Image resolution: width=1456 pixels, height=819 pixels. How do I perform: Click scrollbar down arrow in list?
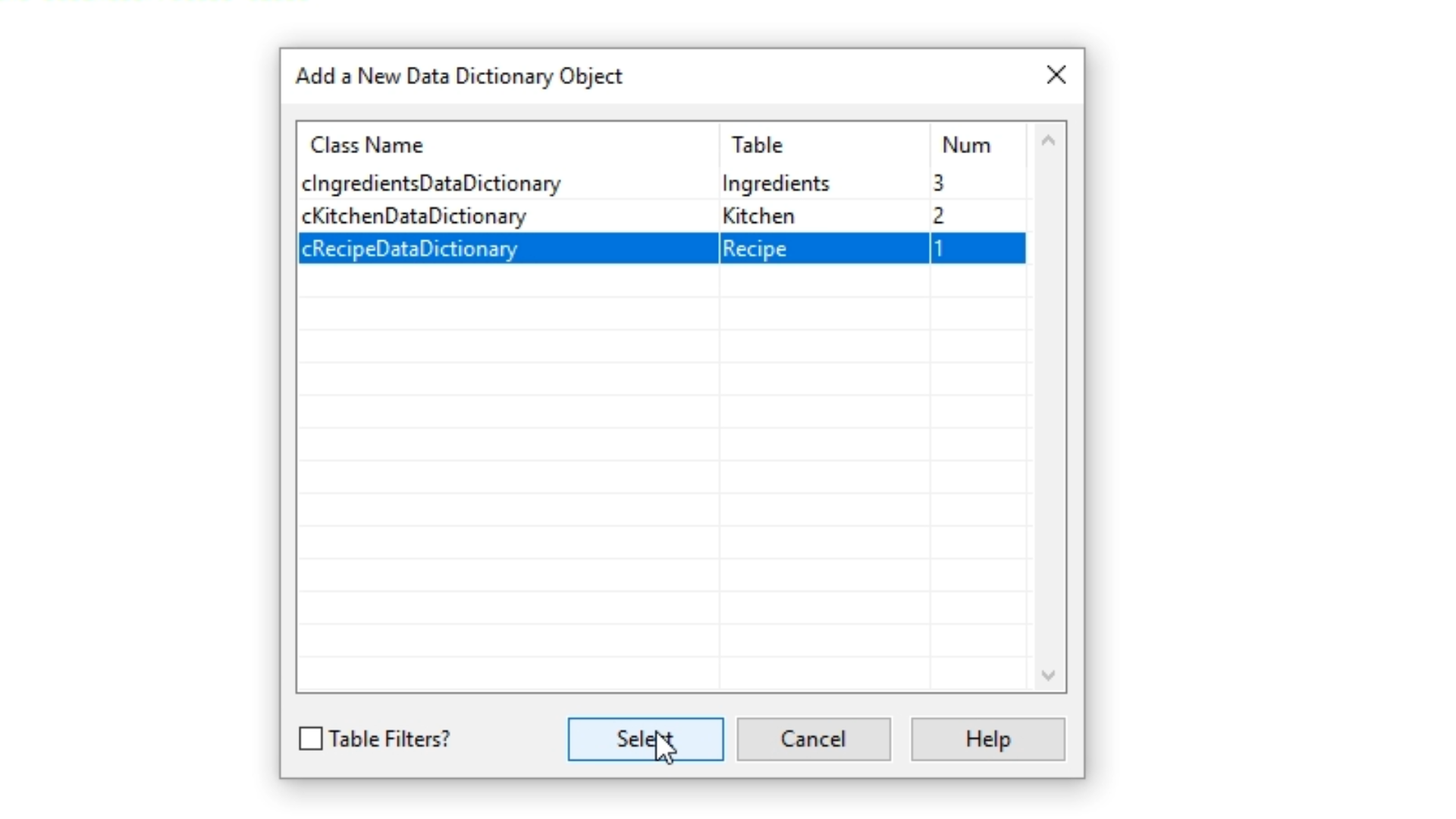click(x=1048, y=675)
